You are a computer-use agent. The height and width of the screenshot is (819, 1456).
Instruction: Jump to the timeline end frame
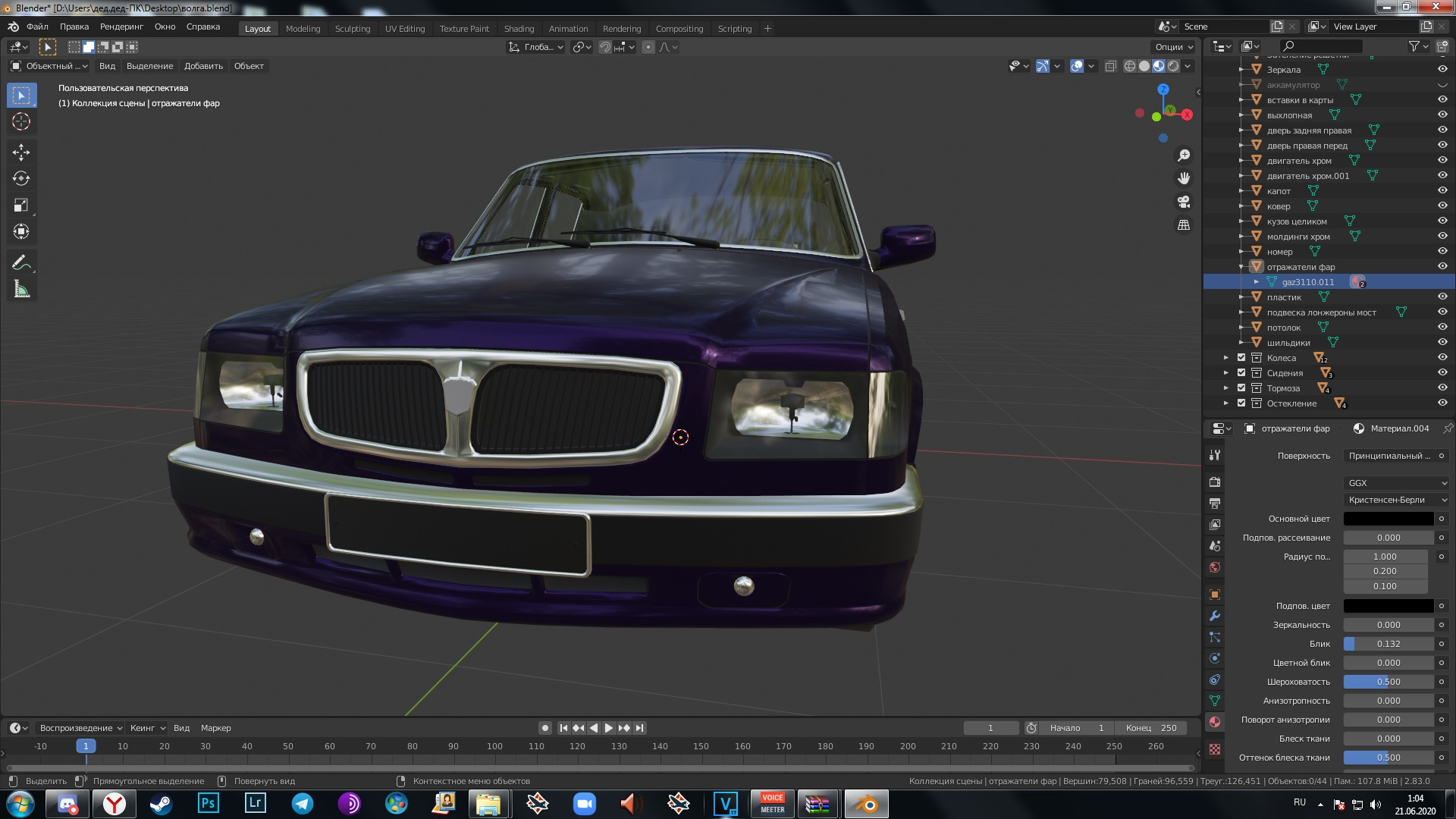639,728
